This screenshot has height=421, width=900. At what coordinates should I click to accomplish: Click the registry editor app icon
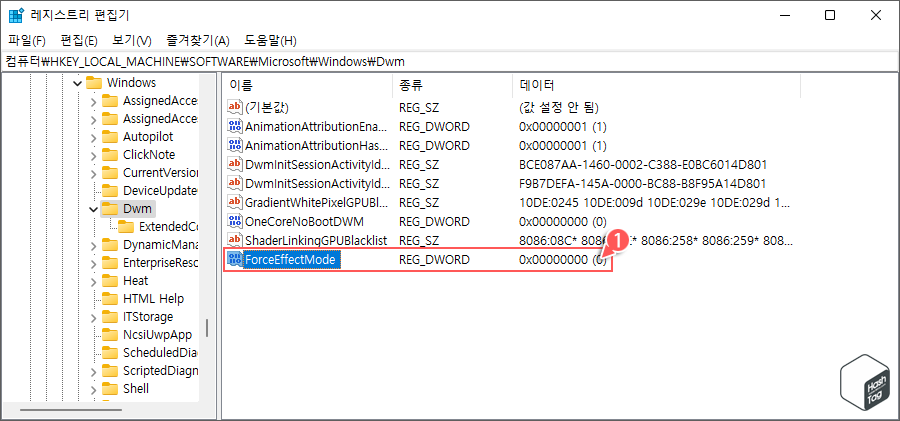pos(15,16)
